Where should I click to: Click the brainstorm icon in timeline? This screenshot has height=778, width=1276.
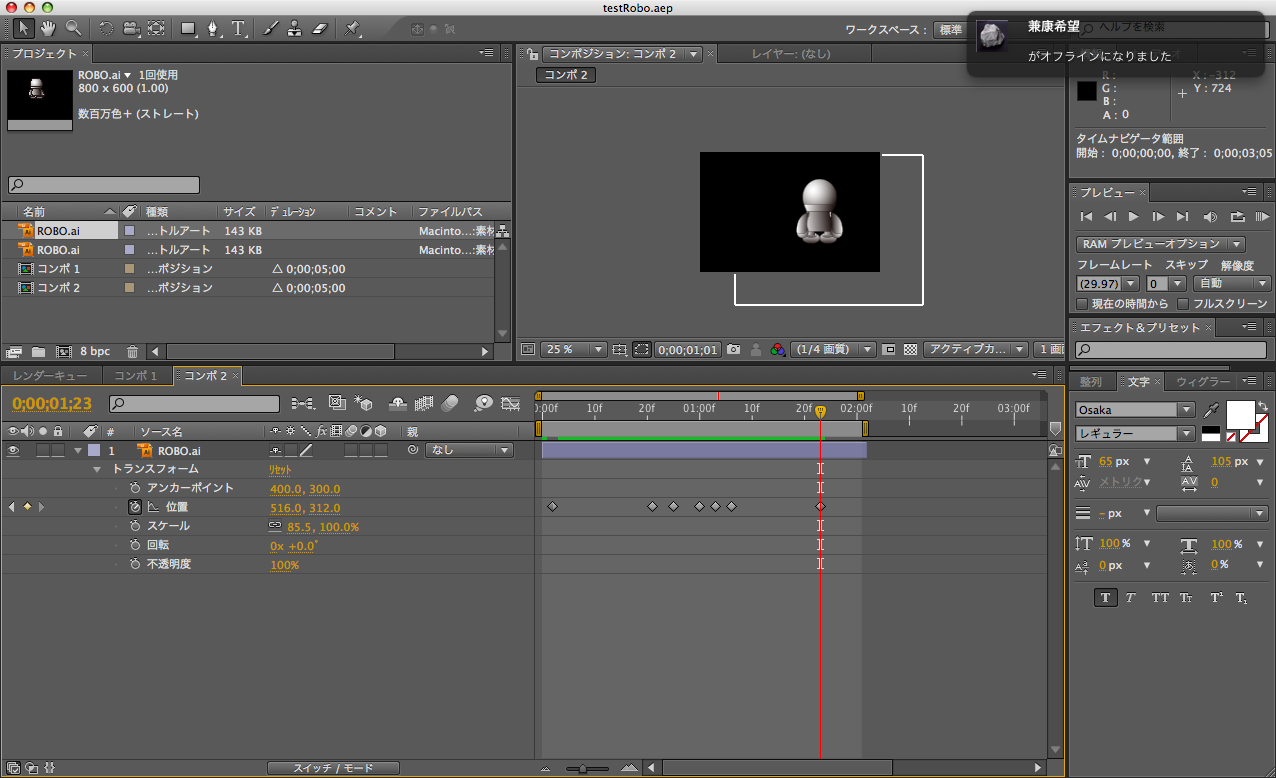pos(484,404)
